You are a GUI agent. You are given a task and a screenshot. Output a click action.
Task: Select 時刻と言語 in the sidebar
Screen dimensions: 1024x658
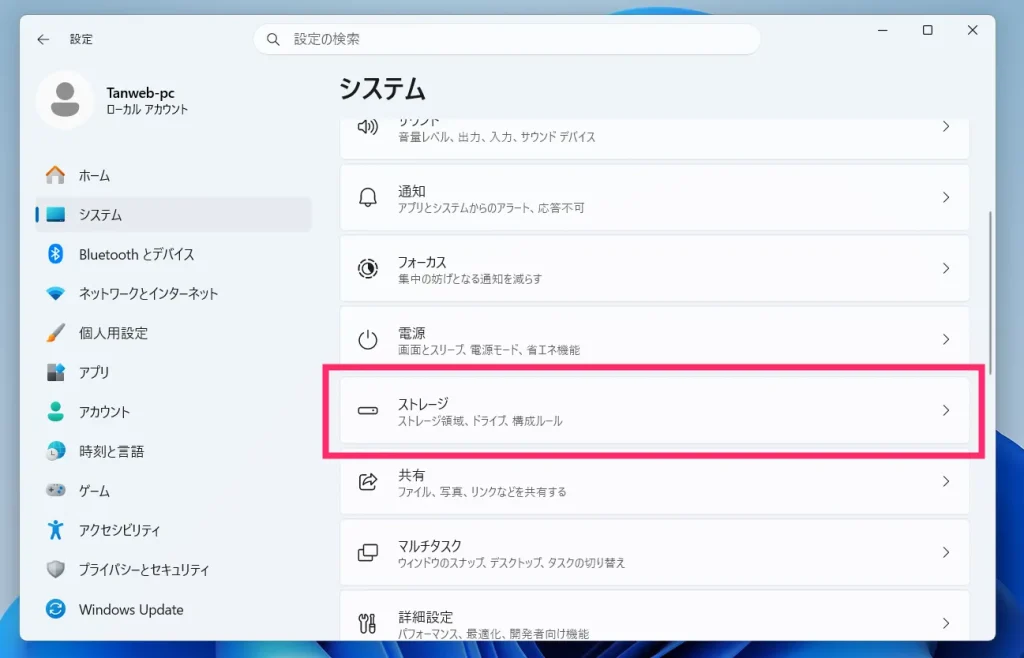coord(173,451)
